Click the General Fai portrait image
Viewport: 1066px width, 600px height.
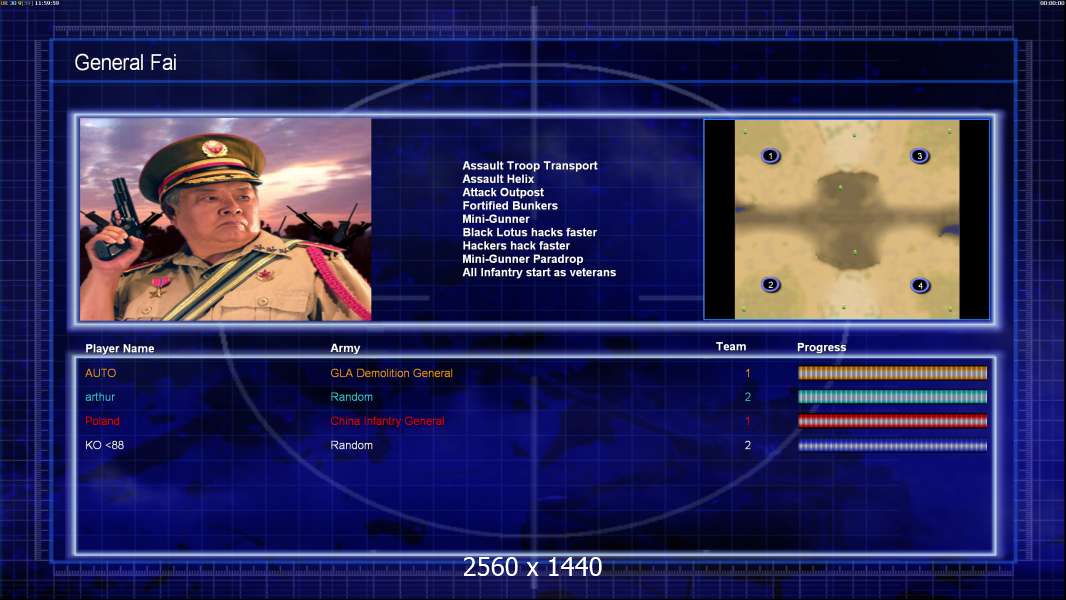pyautogui.click(x=226, y=219)
